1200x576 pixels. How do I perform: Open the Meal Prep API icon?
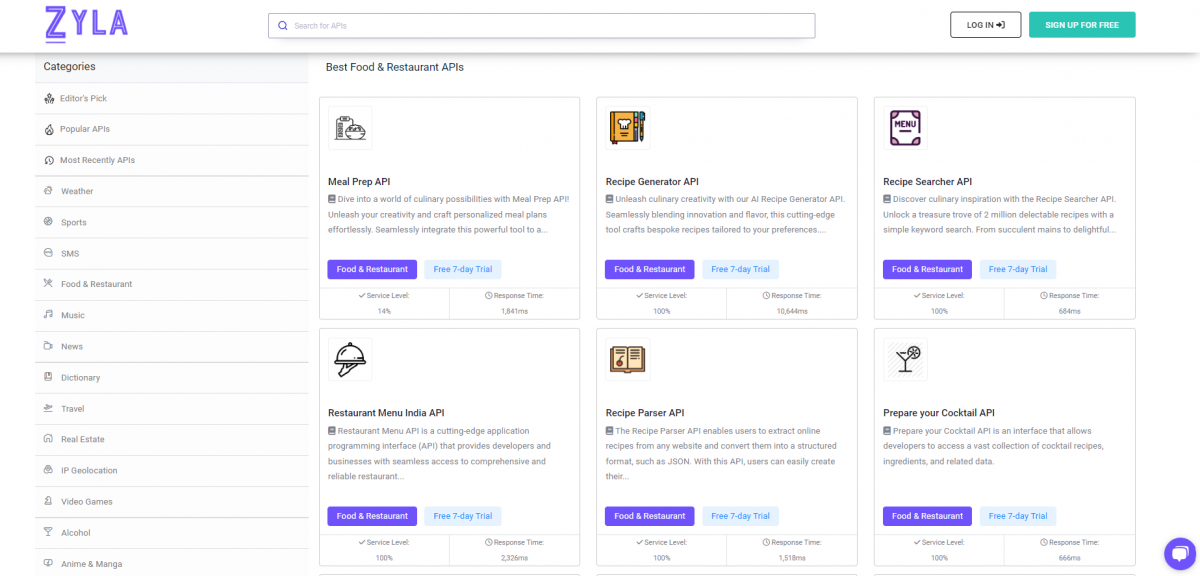350,128
